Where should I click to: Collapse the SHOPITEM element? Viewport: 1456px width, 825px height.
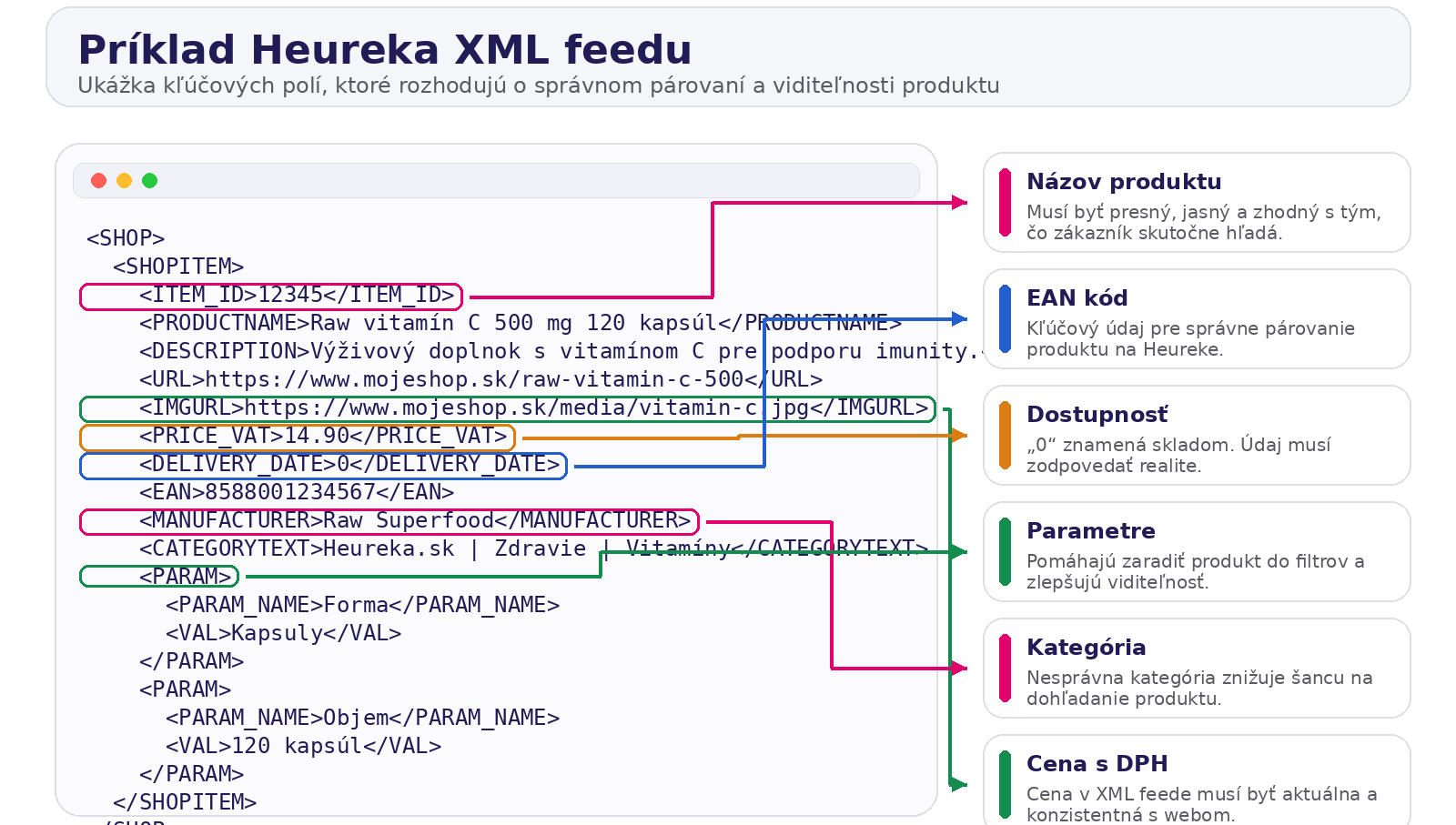178,266
